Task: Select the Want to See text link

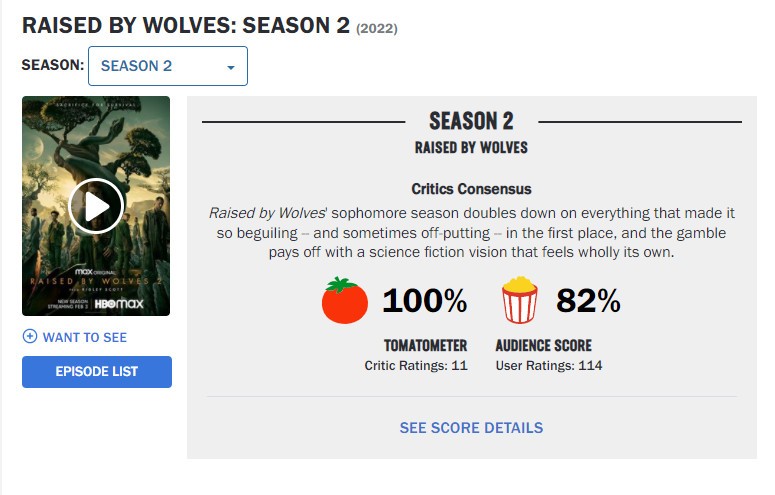Action: click(x=85, y=337)
